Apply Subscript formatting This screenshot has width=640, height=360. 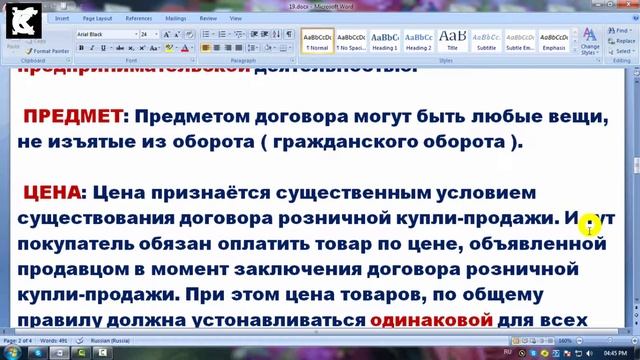[x=131, y=48]
